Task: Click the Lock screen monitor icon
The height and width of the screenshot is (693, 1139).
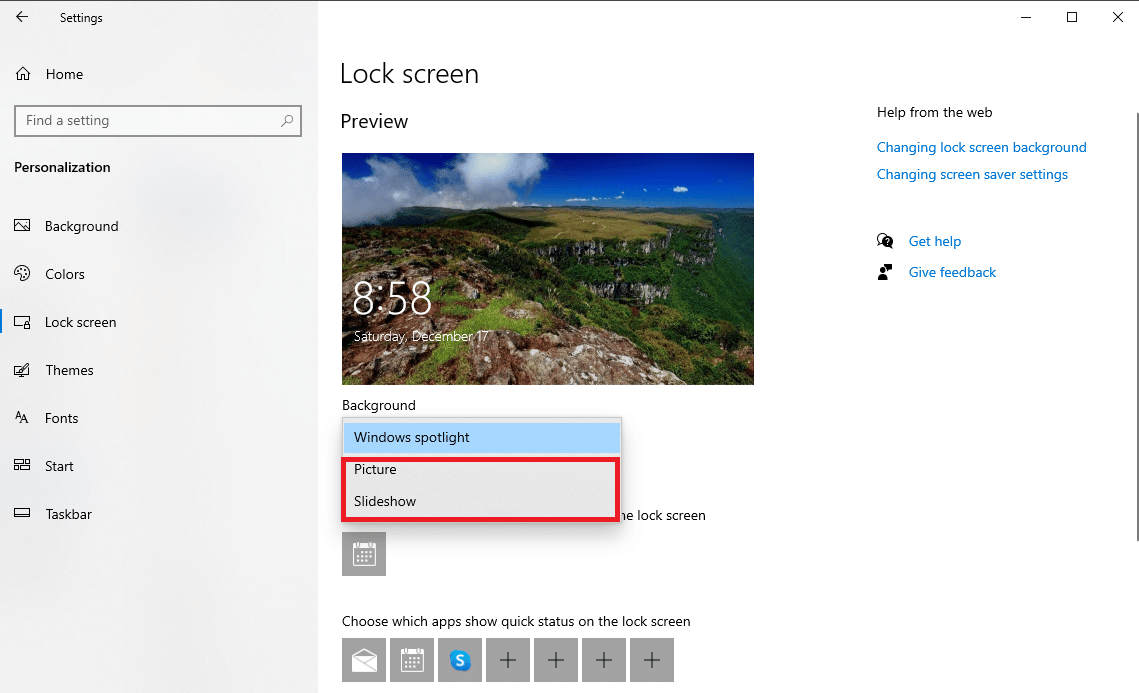Action: 22,322
